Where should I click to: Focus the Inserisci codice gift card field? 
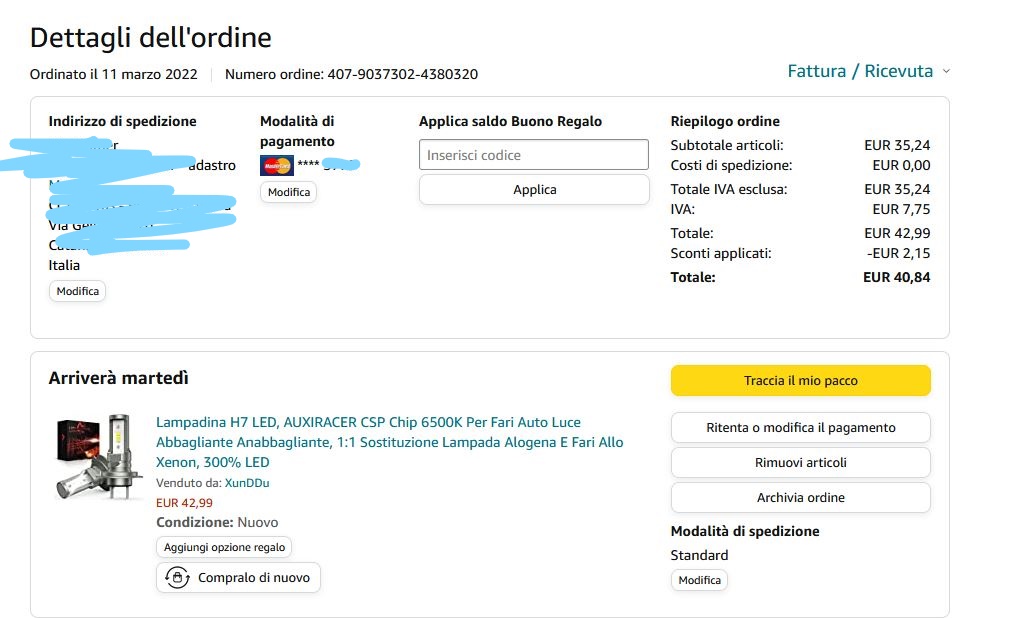tap(534, 155)
